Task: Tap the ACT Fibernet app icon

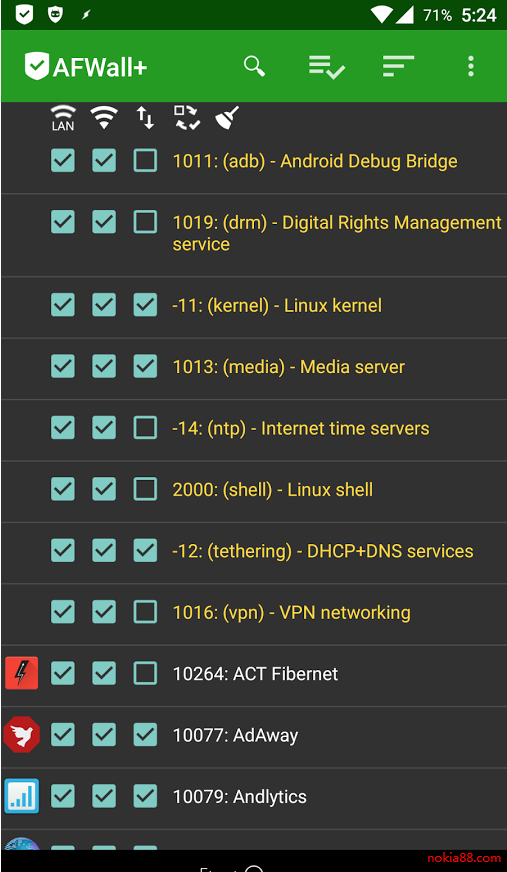Action: pos(22,673)
